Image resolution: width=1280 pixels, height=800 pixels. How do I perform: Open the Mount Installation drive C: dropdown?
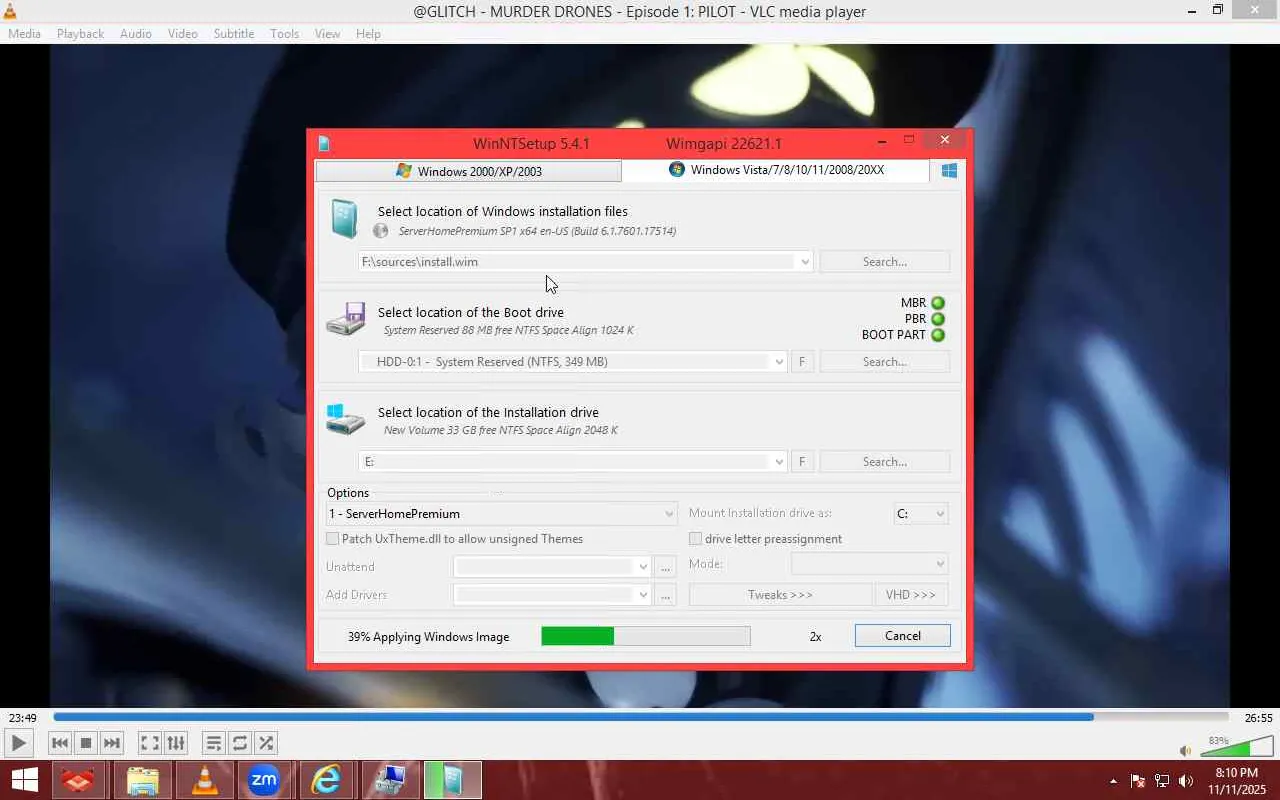point(921,514)
